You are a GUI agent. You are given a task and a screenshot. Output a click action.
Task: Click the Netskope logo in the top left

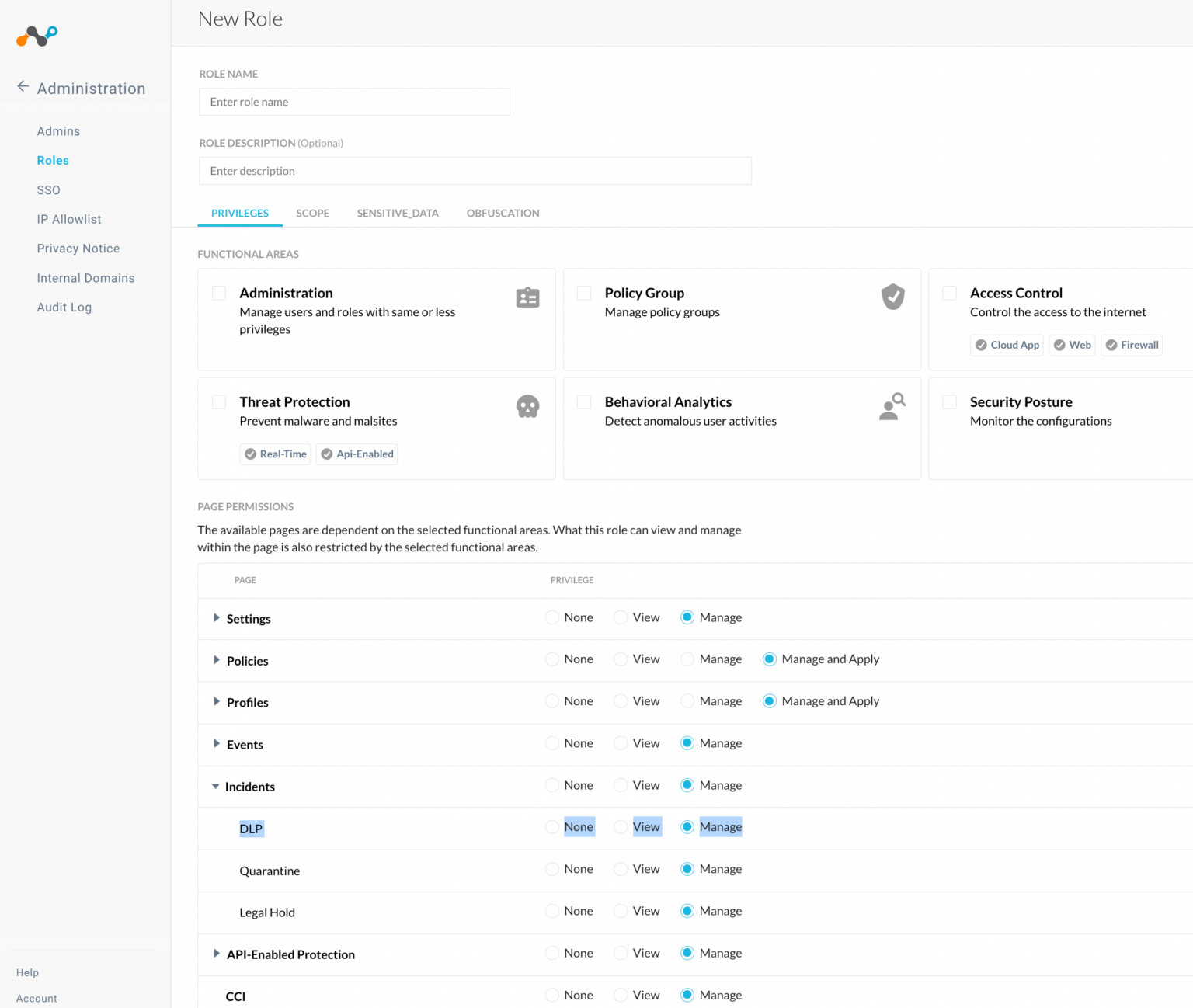coord(36,36)
